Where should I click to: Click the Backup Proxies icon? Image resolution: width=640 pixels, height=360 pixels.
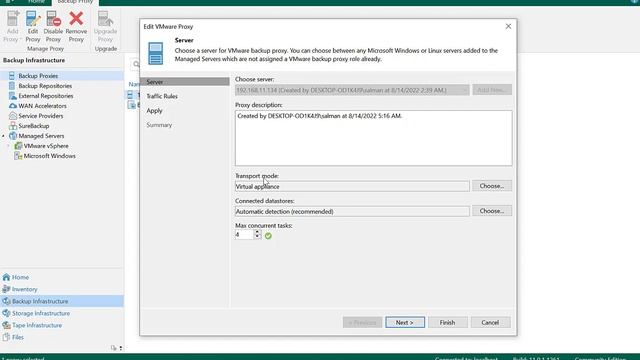click(12, 76)
